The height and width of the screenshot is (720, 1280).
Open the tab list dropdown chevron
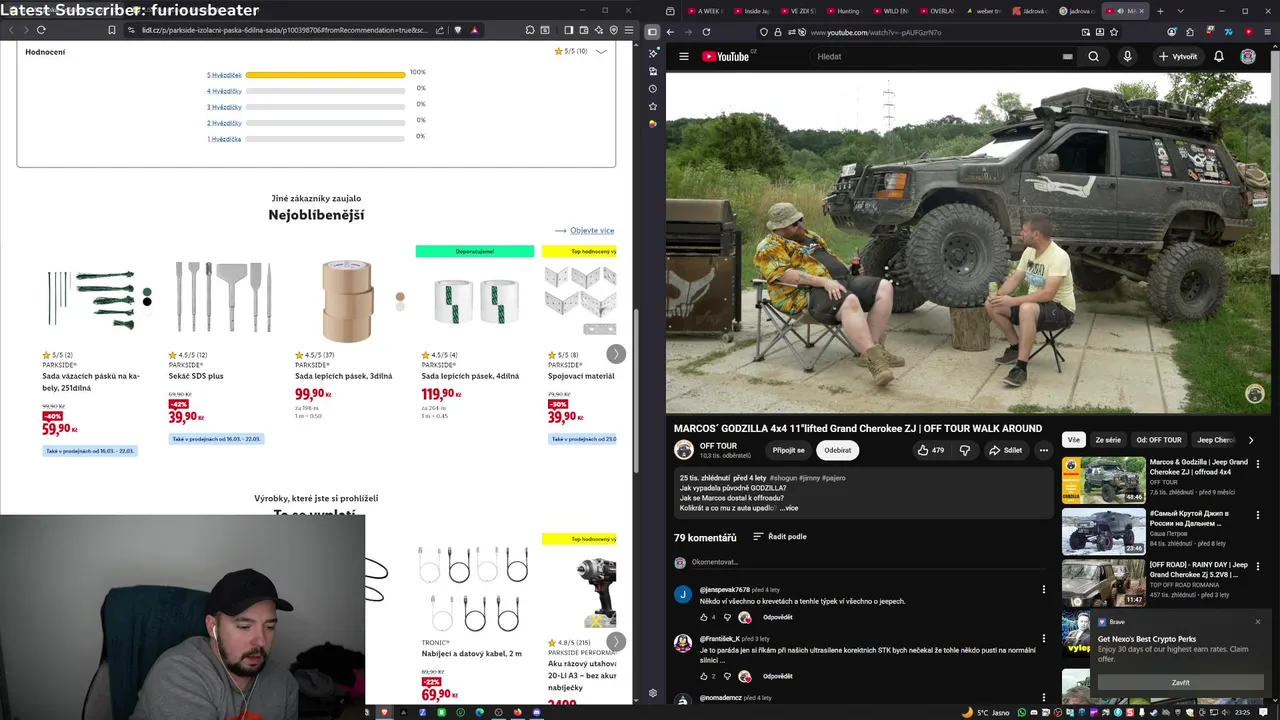(1178, 11)
